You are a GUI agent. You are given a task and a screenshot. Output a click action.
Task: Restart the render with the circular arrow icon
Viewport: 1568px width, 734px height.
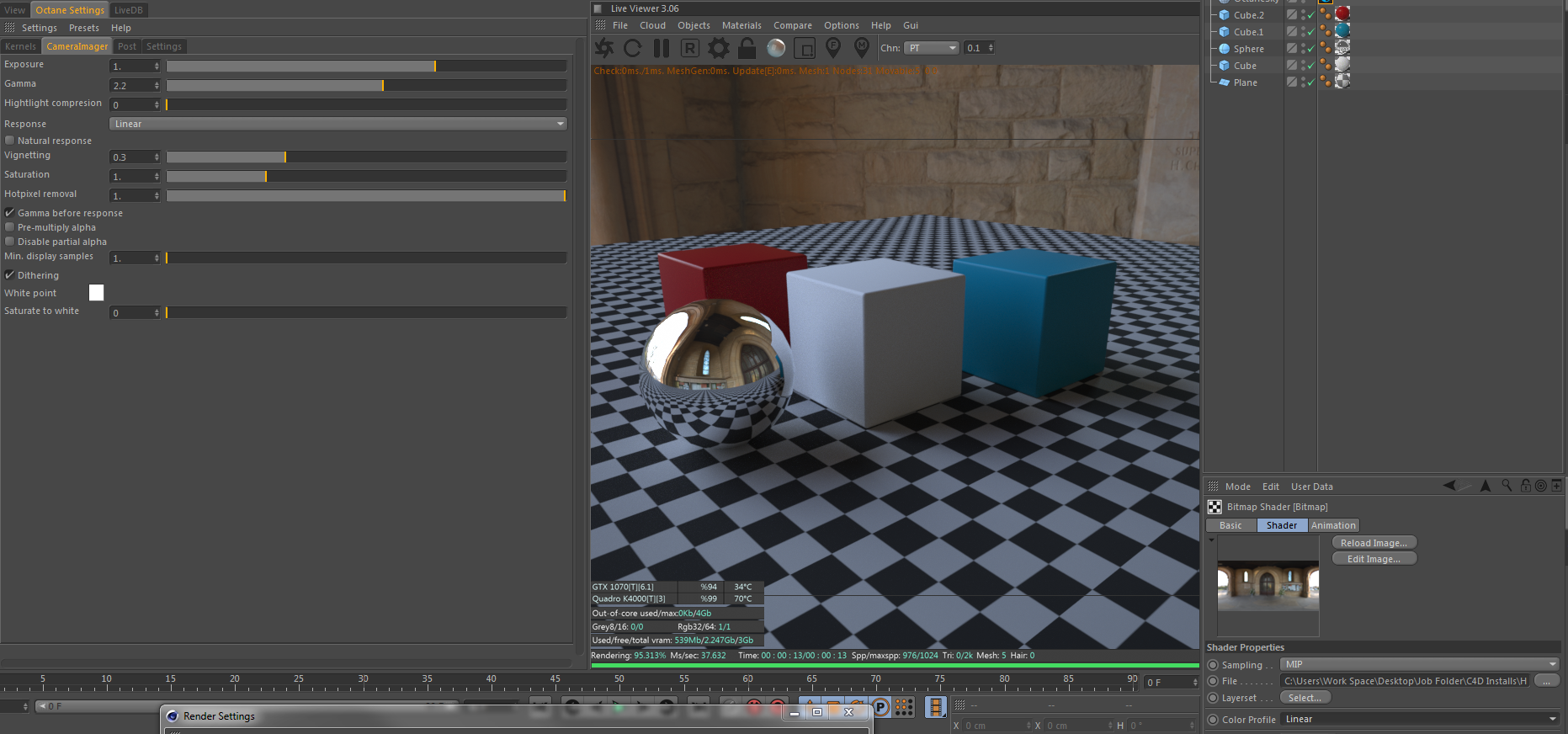pyautogui.click(x=633, y=48)
